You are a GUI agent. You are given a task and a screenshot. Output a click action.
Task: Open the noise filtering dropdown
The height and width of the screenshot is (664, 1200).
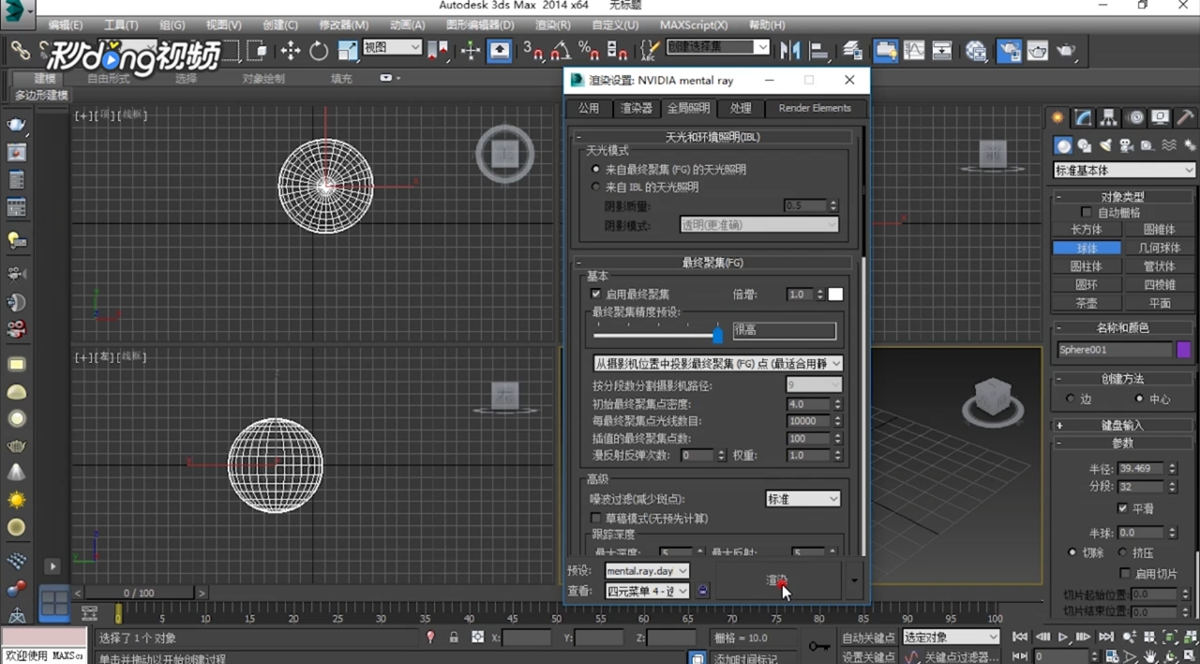[x=803, y=498]
